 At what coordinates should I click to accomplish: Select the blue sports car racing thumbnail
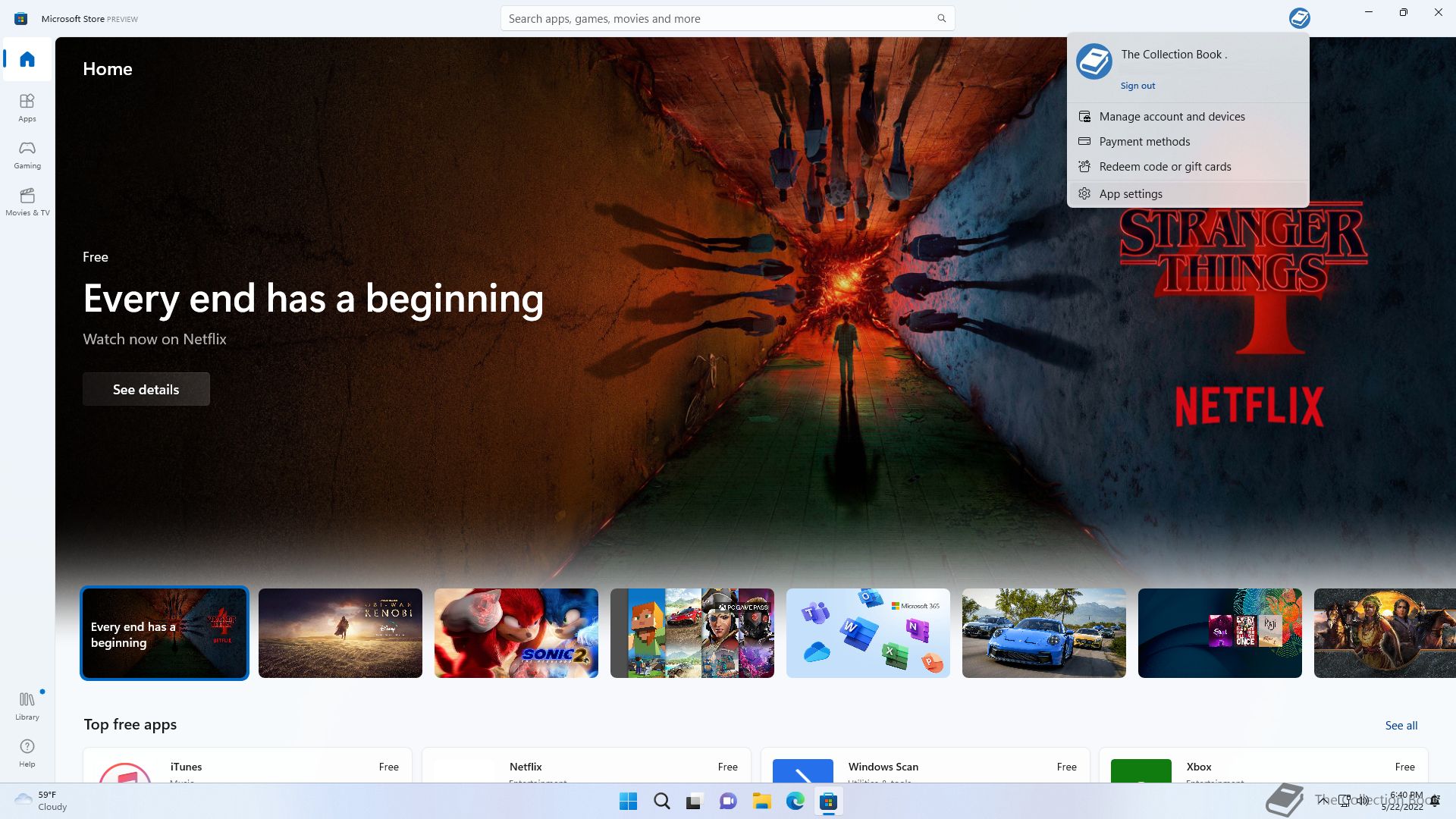pos(1044,633)
